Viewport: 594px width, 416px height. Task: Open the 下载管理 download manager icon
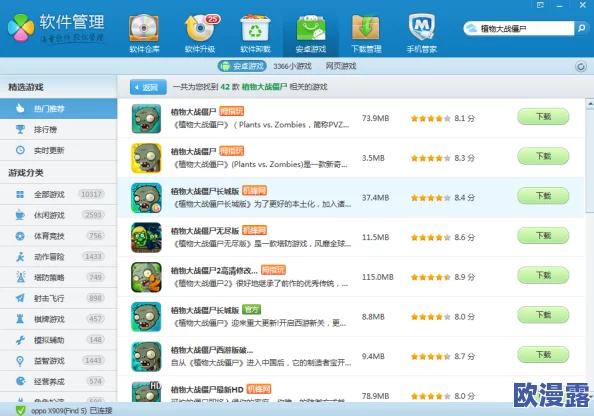point(366,33)
